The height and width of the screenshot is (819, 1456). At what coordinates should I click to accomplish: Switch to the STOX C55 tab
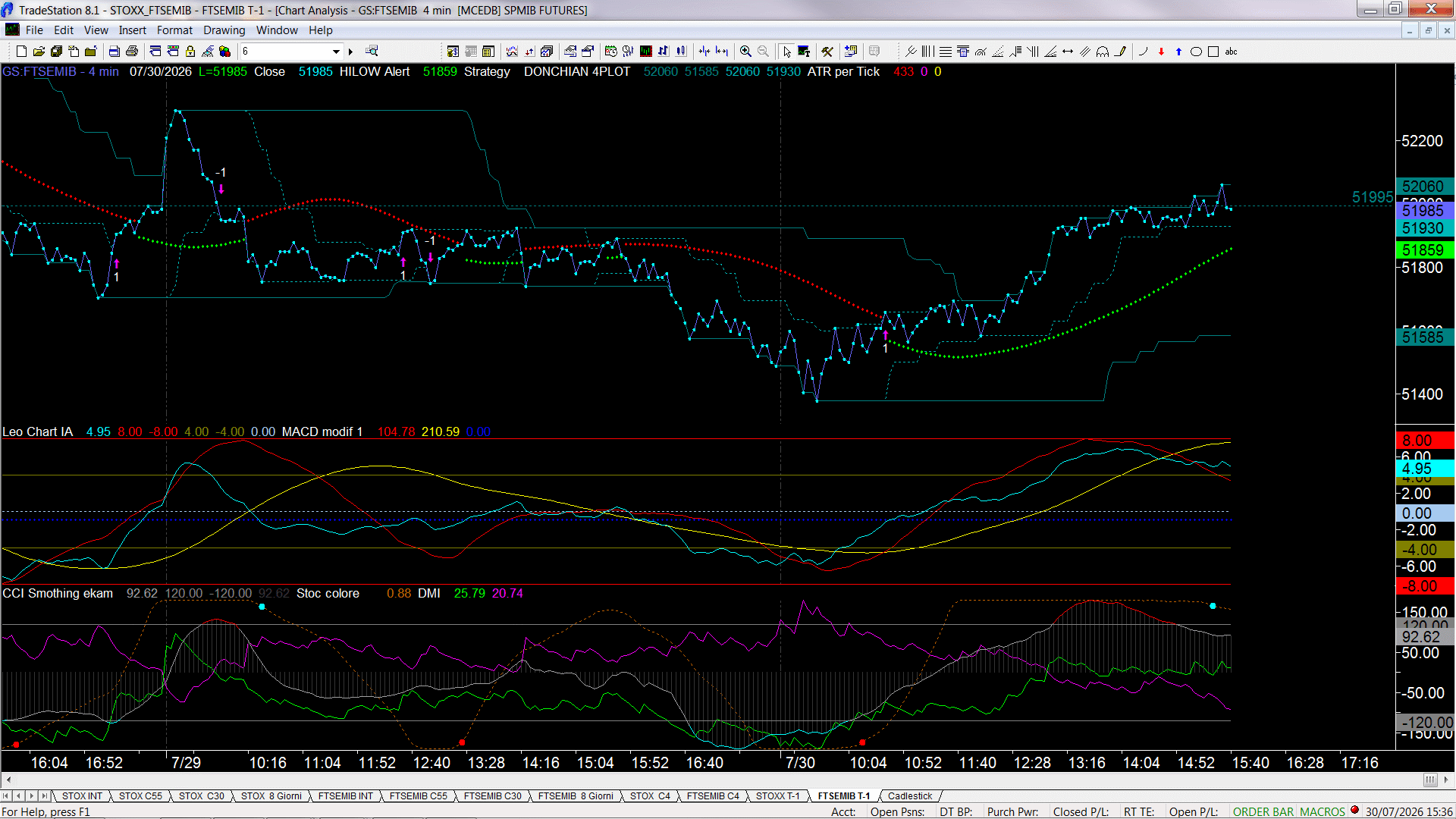[x=140, y=796]
